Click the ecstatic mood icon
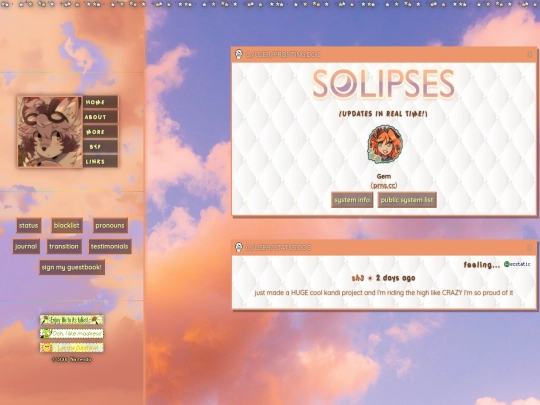 pos(517,264)
